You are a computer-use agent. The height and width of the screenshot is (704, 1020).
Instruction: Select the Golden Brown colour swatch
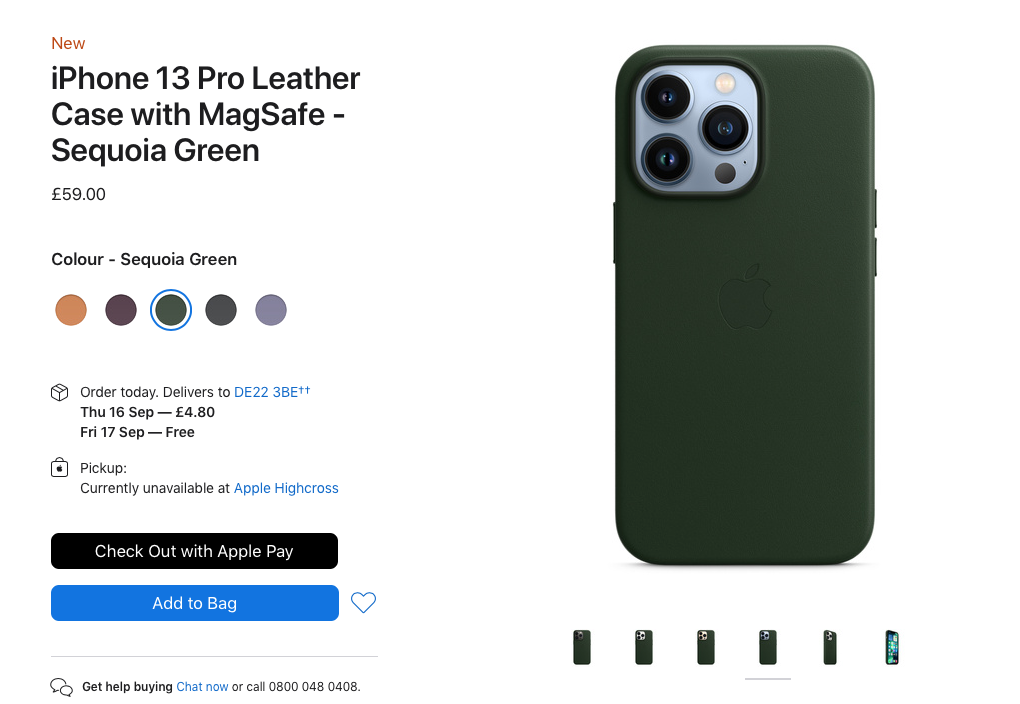71,310
